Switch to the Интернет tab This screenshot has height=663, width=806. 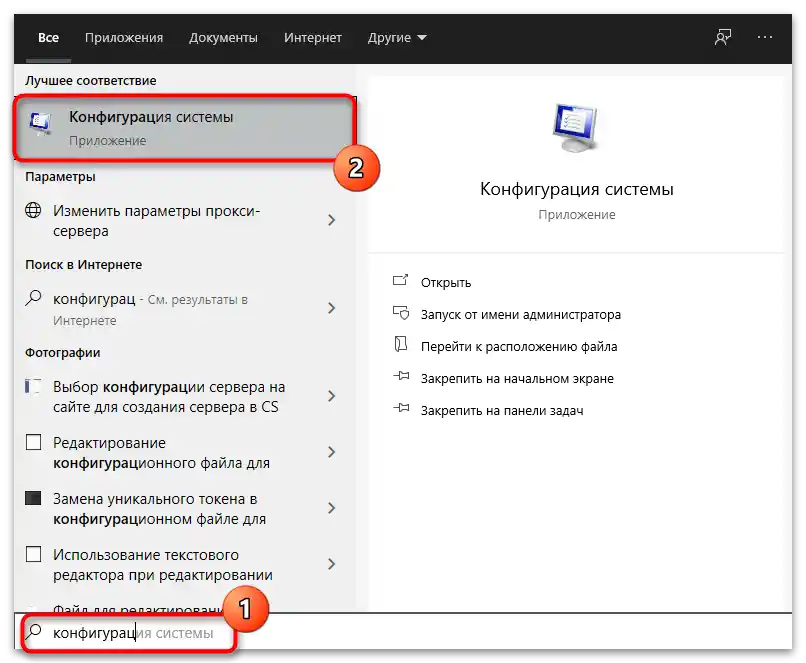pyautogui.click(x=313, y=38)
